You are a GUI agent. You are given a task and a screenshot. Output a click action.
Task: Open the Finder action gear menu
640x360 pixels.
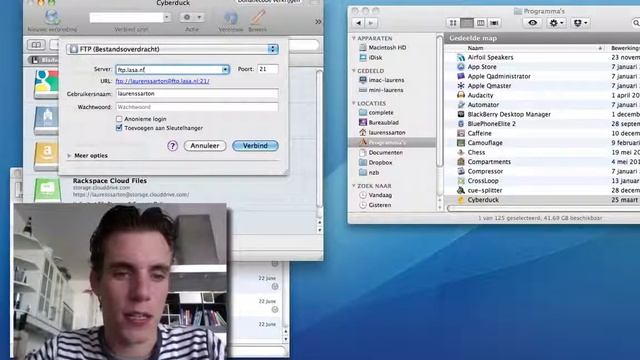click(x=556, y=23)
